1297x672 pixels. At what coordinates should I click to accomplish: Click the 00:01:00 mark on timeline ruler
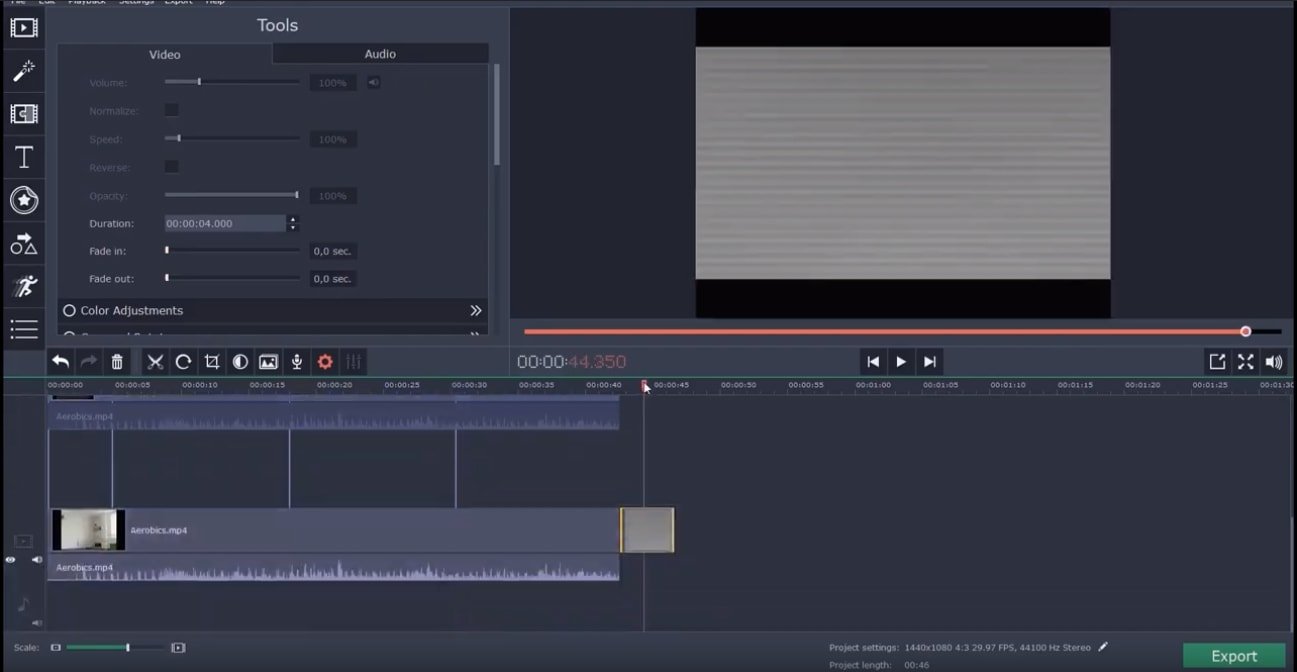click(873, 385)
